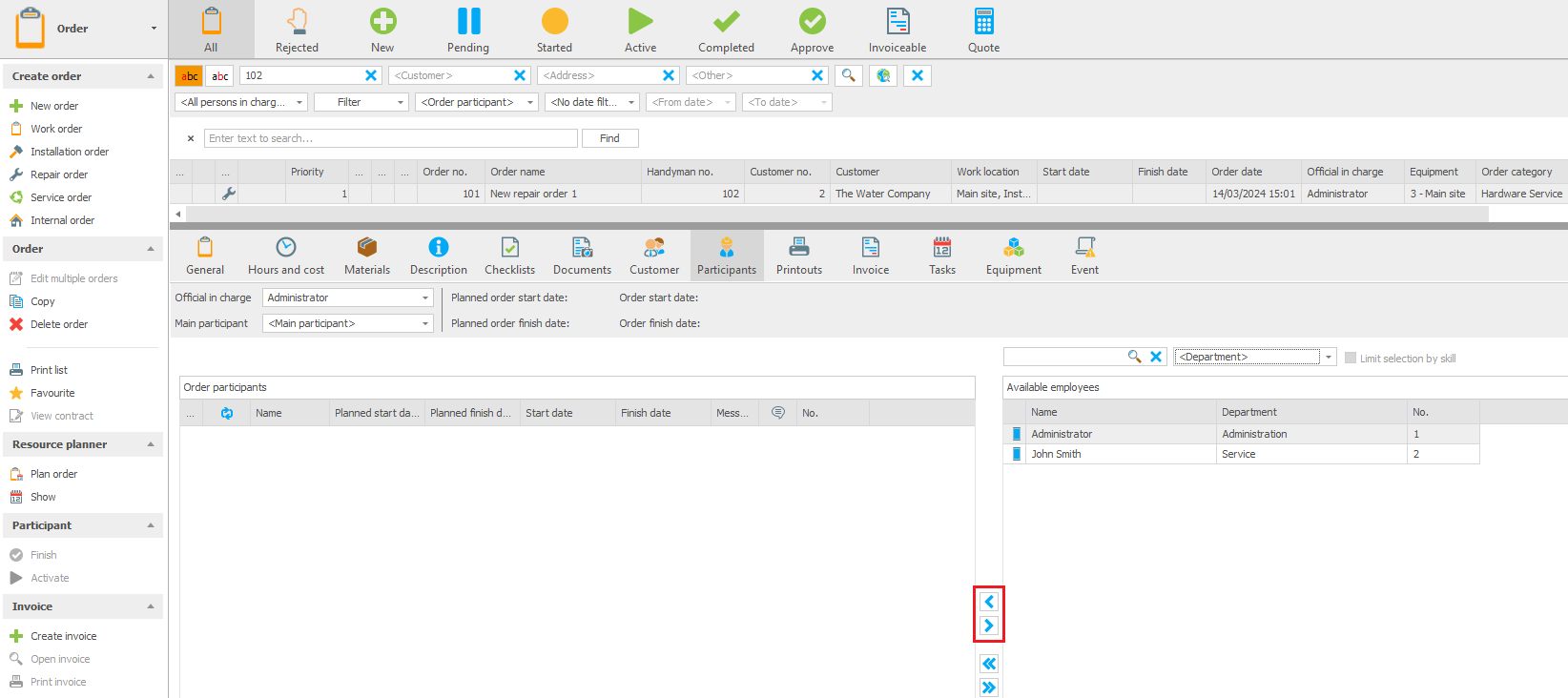
Task: Filter orders by Pending status
Action: pos(468,30)
